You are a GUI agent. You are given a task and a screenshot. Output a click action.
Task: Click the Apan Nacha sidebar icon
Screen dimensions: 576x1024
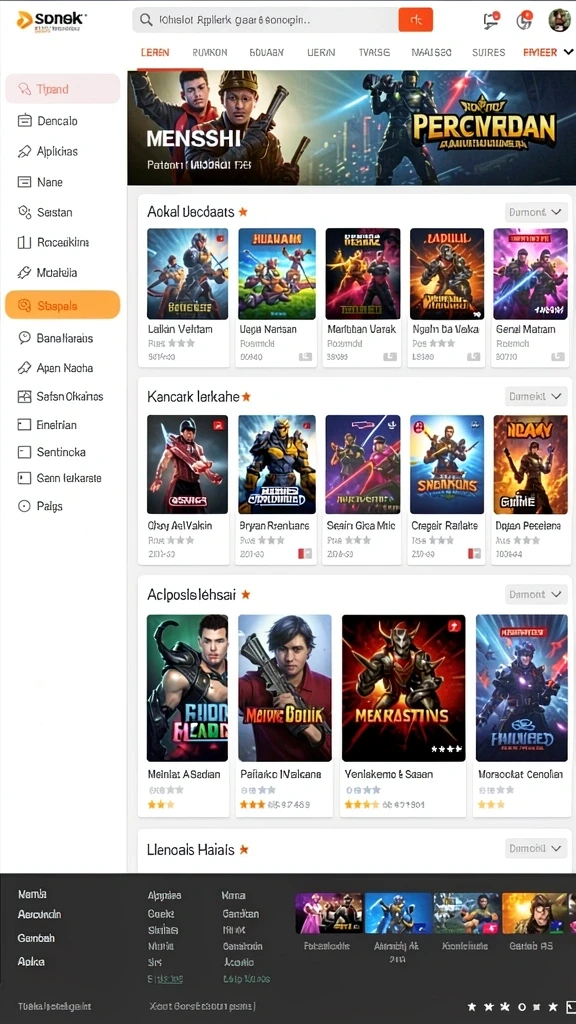click(25, 368)
